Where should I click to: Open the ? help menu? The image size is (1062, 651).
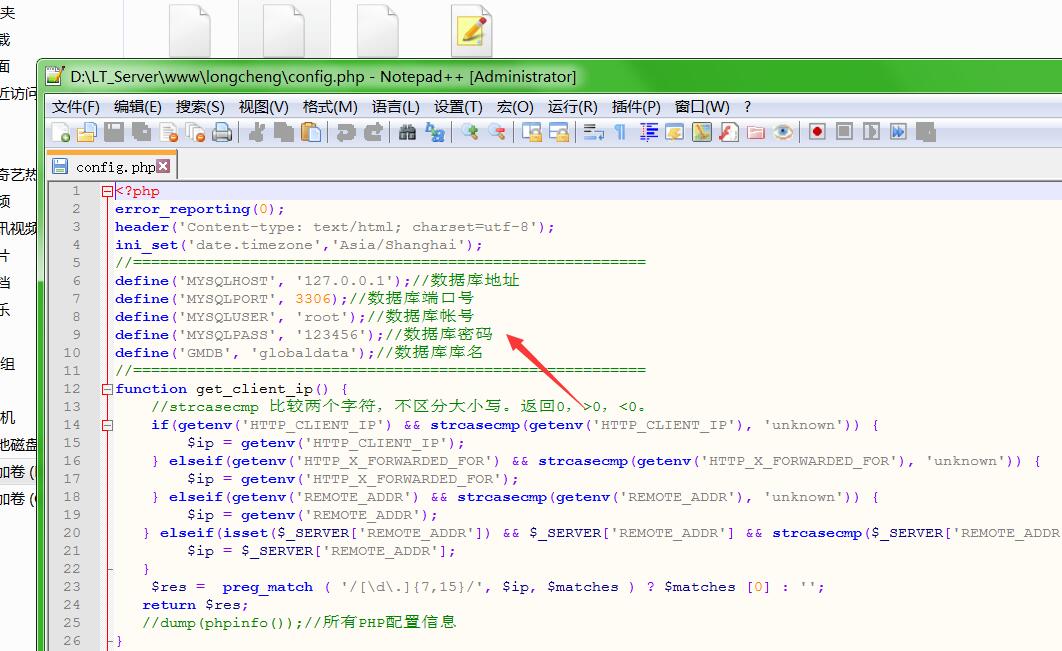click(x=747, y=106)
